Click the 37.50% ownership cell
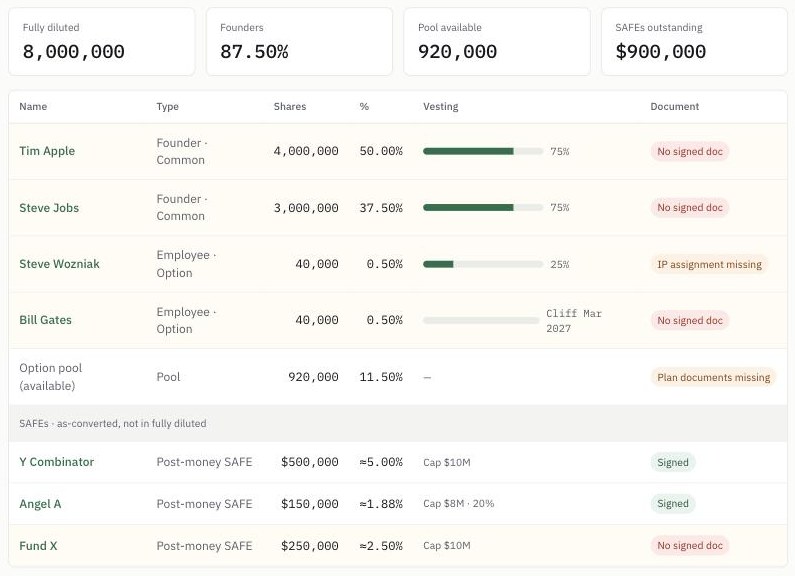Image resolution: width=795 pixels, height=576 pixels. (x=381, y=208)
